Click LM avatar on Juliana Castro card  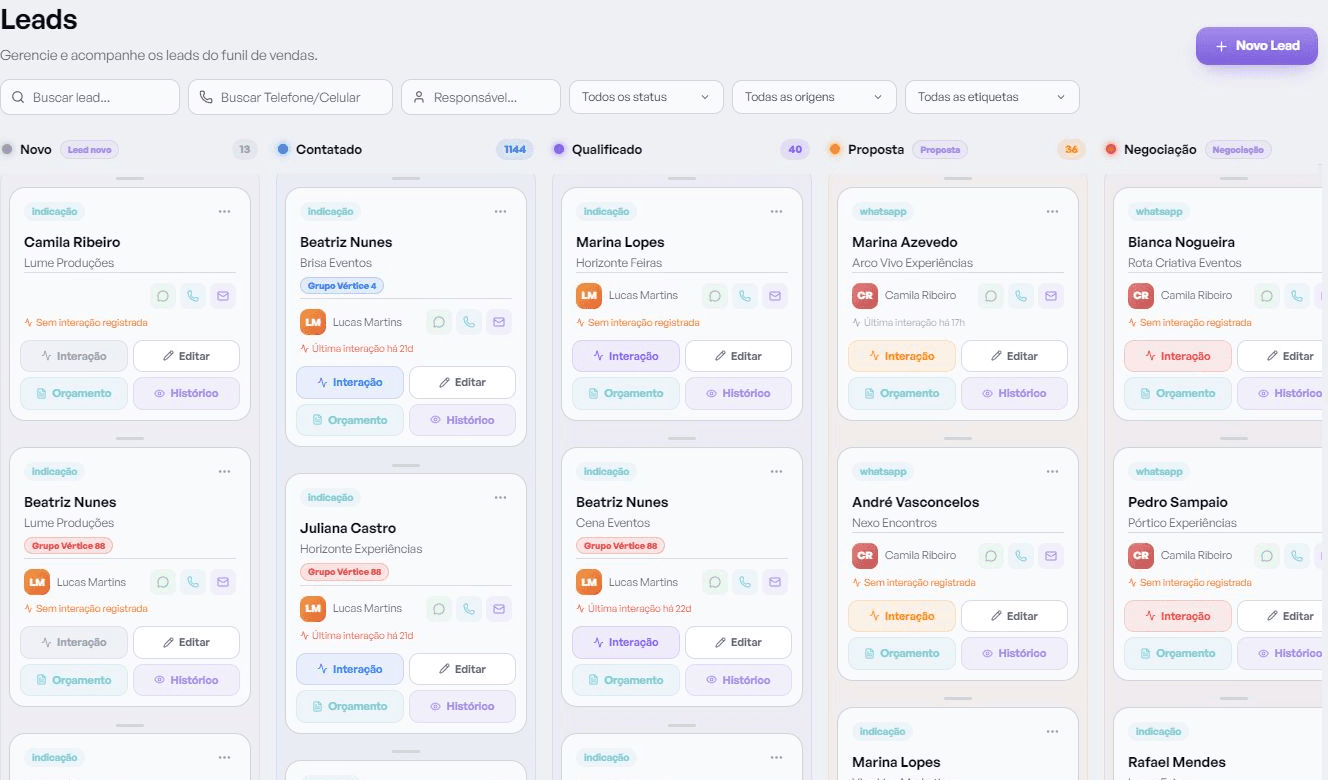(x=313, y=608)
